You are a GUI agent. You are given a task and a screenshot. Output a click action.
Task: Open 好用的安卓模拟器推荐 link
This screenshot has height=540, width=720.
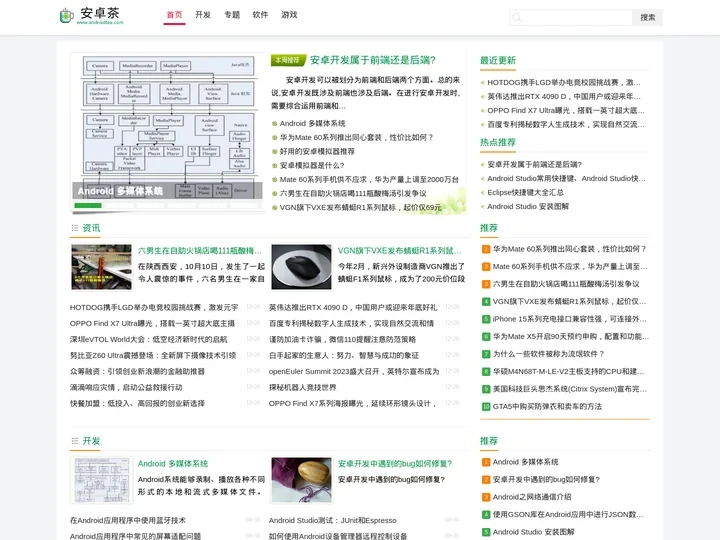(x=317, y=152)
